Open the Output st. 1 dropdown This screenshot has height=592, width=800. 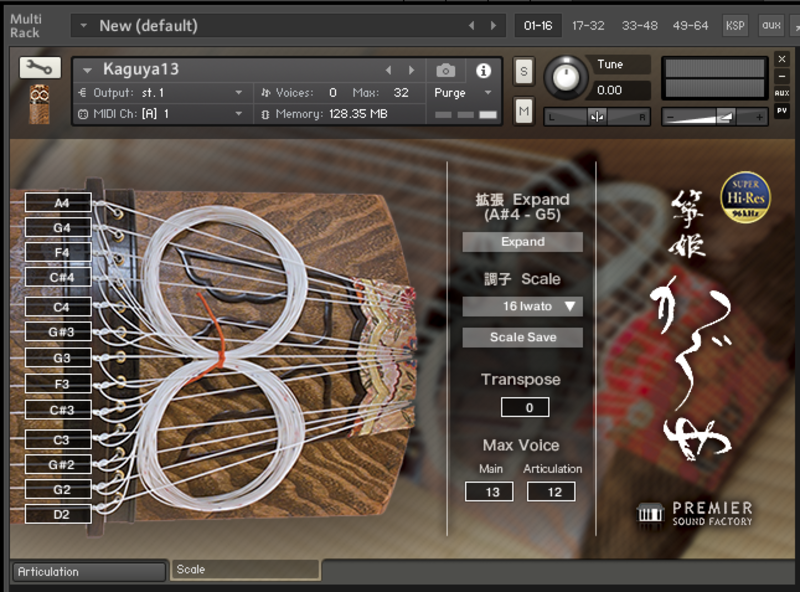tap(238, 93)
